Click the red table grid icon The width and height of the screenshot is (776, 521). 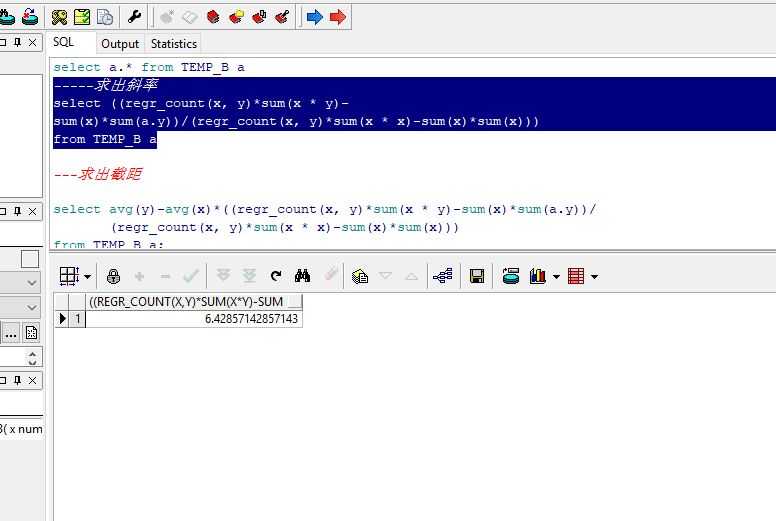tap(576, 276)
